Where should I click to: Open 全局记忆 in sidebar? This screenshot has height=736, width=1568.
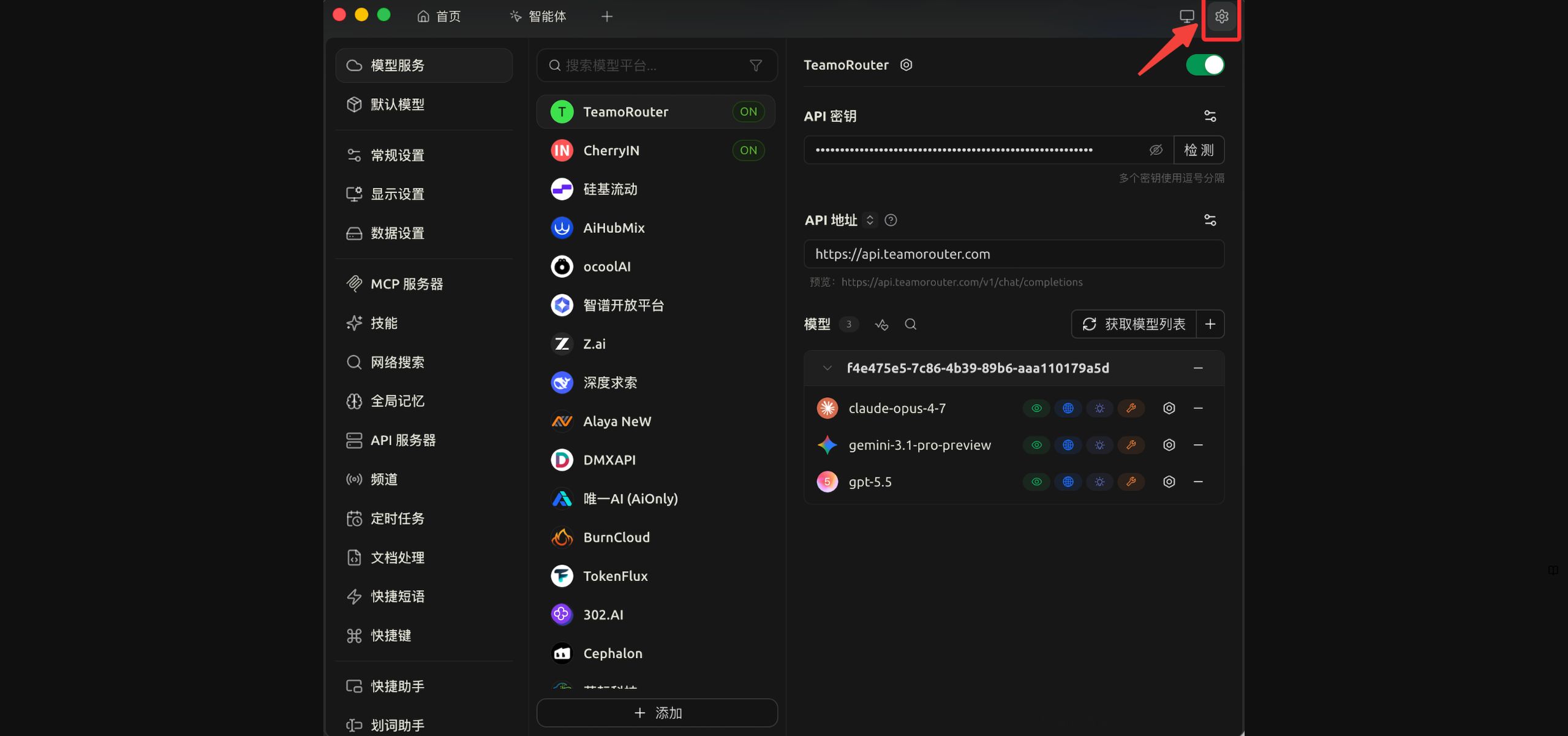click(424, 401)
